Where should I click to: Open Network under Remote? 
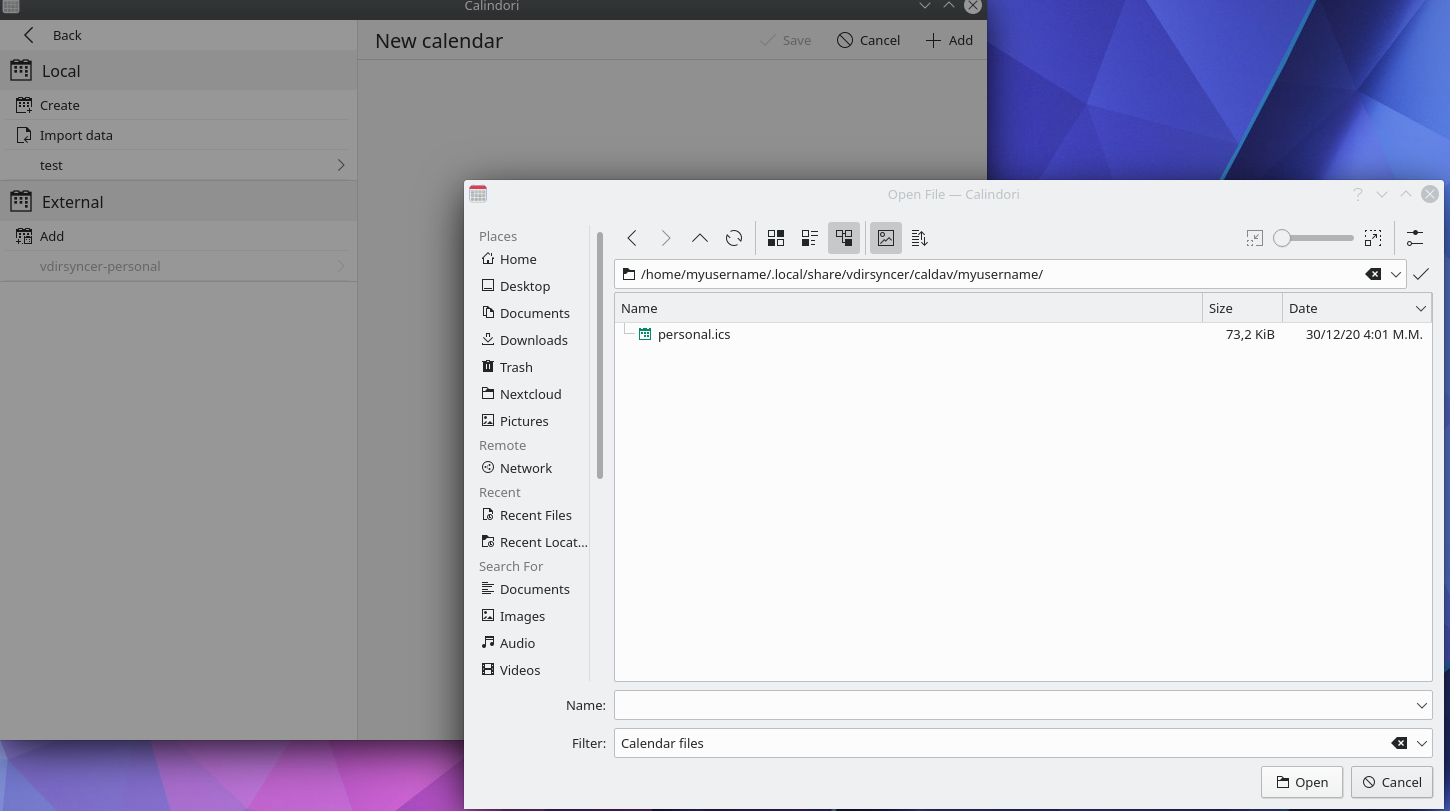point(516,468)
